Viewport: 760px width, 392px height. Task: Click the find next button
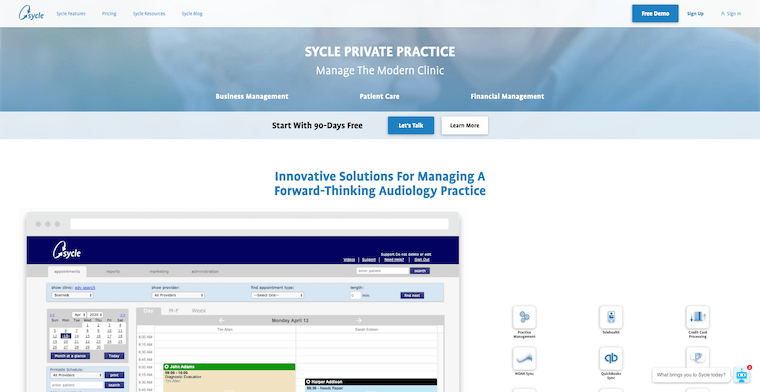point(412,295)
